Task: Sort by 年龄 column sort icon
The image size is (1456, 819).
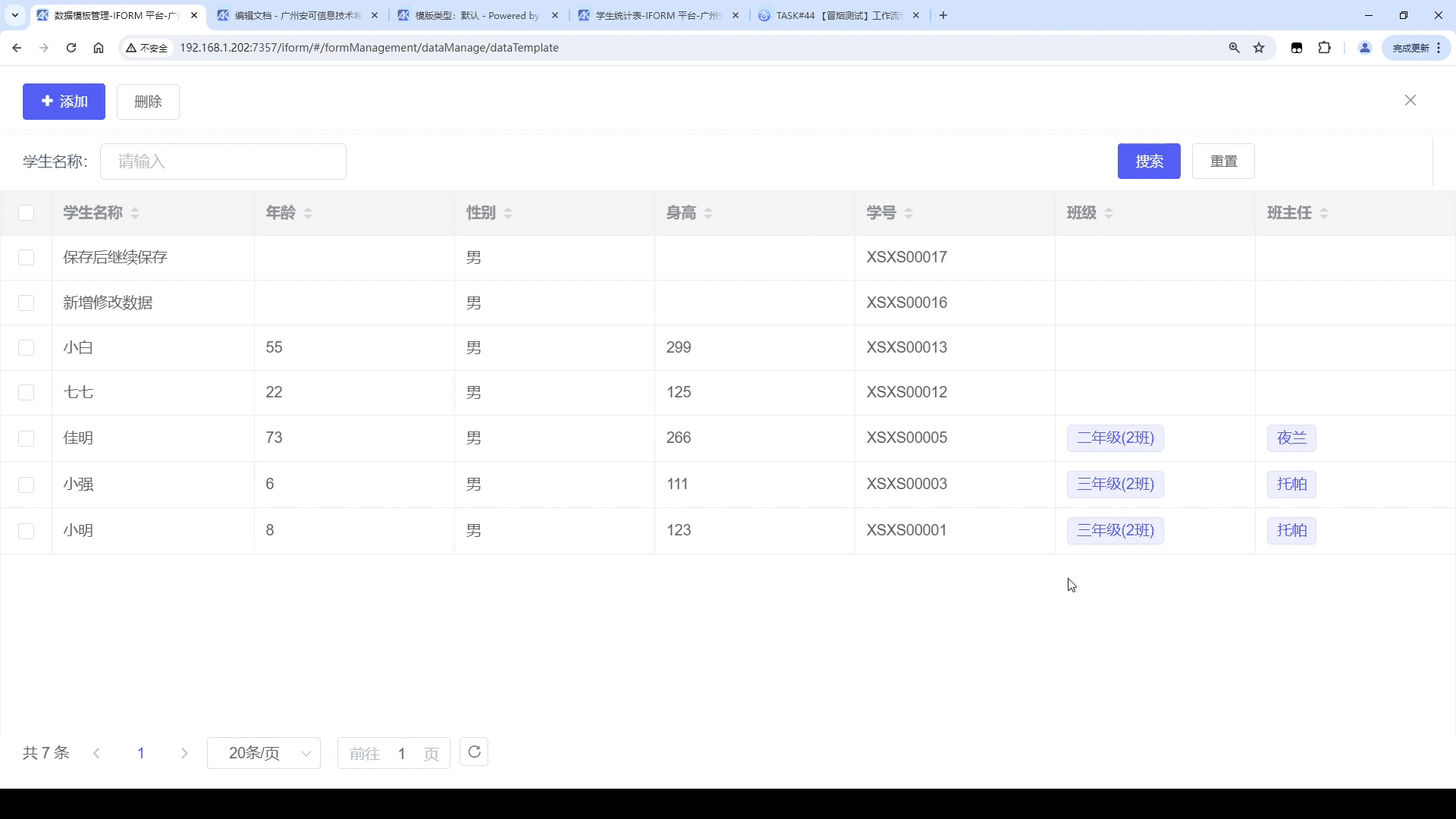Action: pos(308,213)
